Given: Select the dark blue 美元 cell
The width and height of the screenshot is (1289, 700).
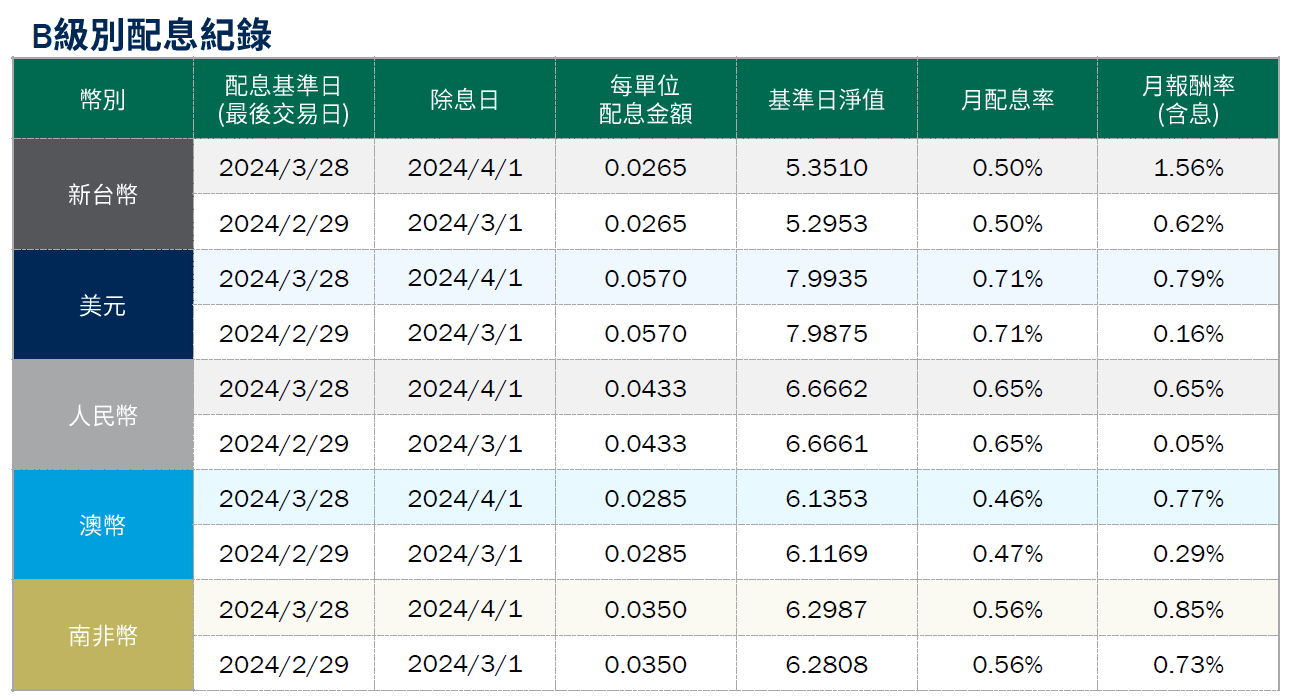Looking at the screenshot, I should coord(103,306).
